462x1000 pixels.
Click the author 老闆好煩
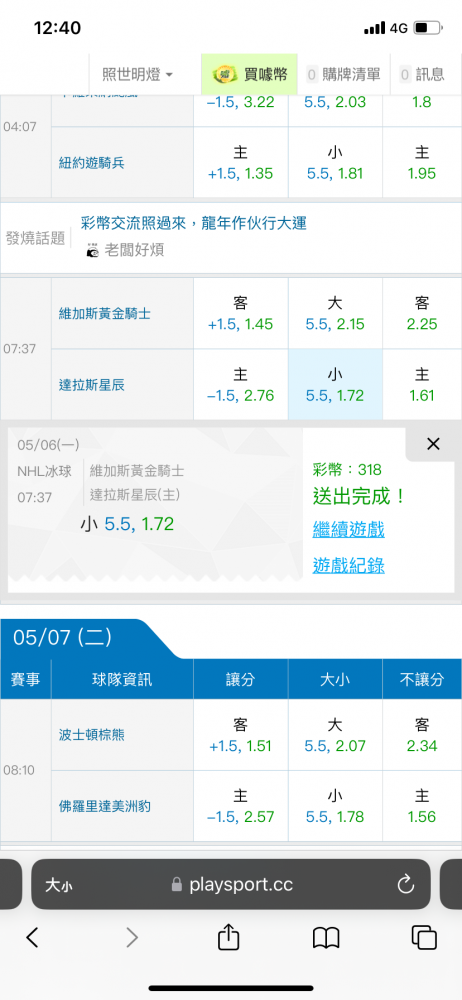click(x=134, y=250)
